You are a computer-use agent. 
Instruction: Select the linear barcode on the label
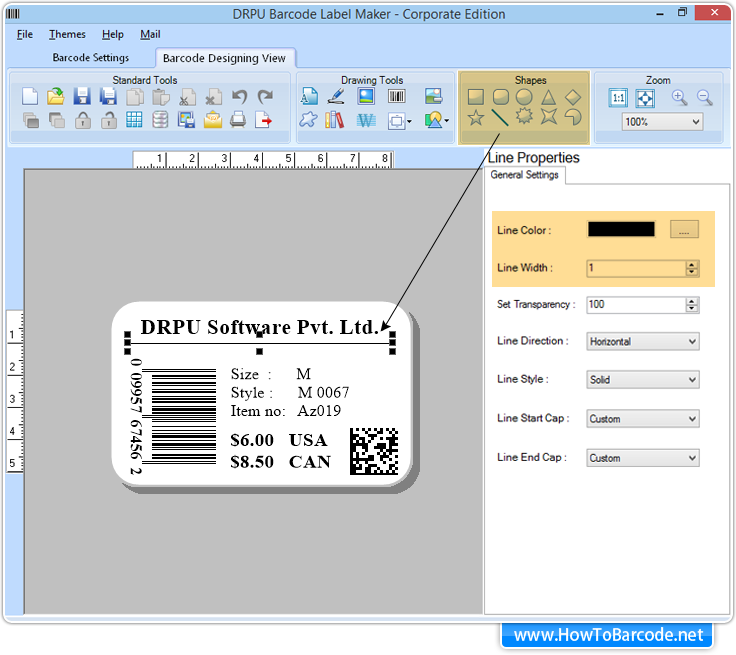coord(173,417)
